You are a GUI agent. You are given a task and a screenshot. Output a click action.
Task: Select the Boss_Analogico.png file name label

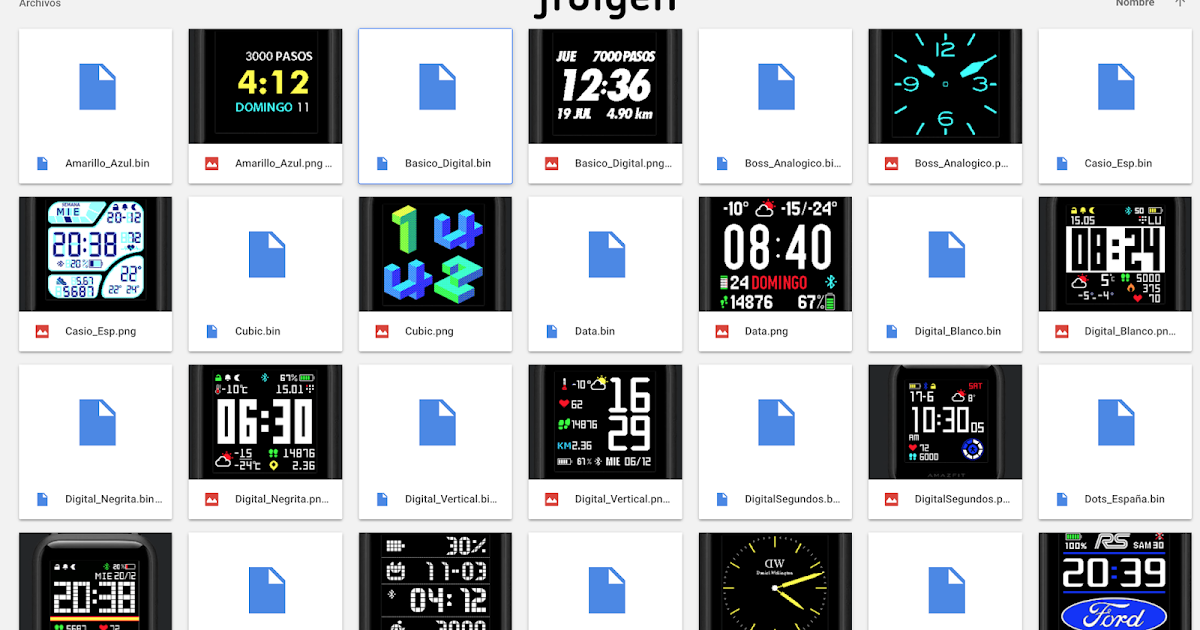coord(963,163)
